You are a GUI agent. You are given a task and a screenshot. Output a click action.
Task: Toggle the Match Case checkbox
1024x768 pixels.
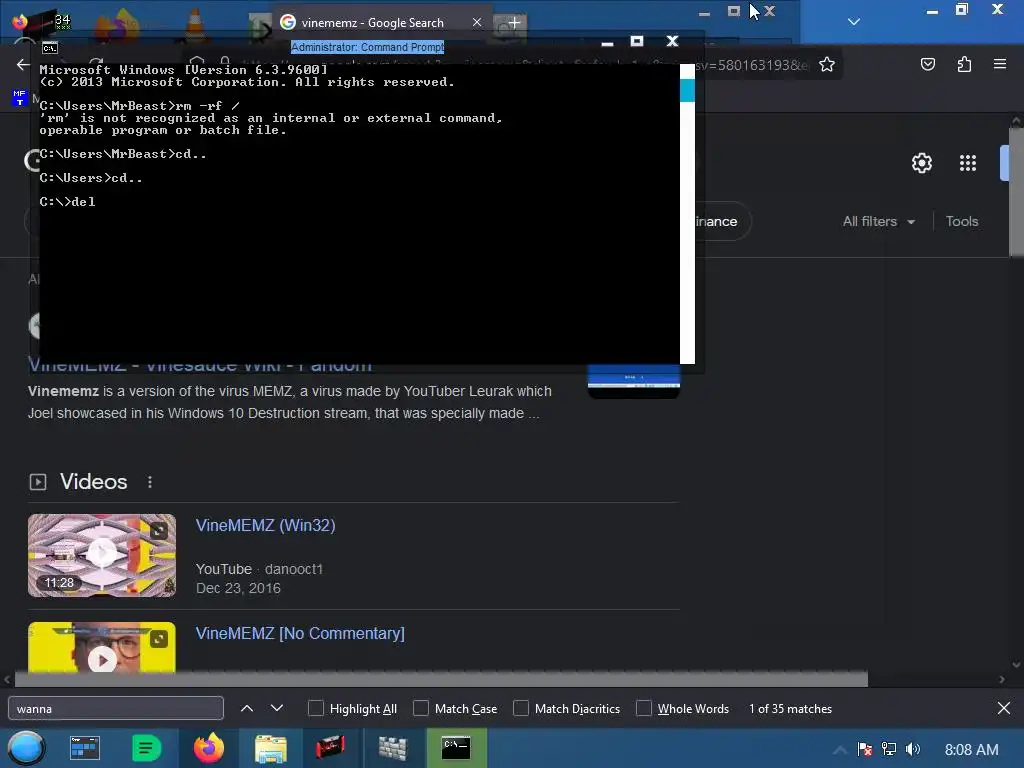pos(421,708)
